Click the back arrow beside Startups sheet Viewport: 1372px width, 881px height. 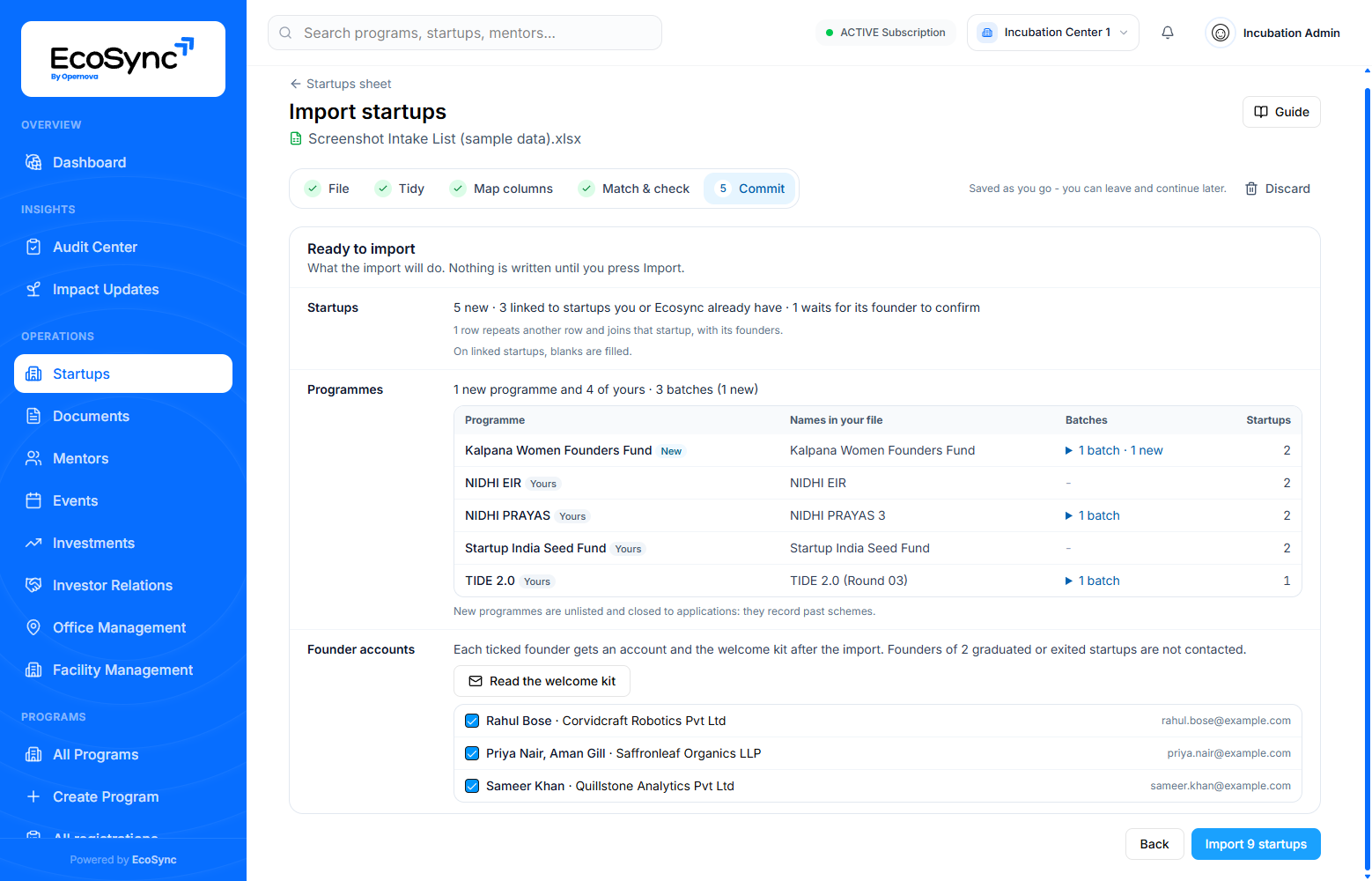(x=295, y=84)
